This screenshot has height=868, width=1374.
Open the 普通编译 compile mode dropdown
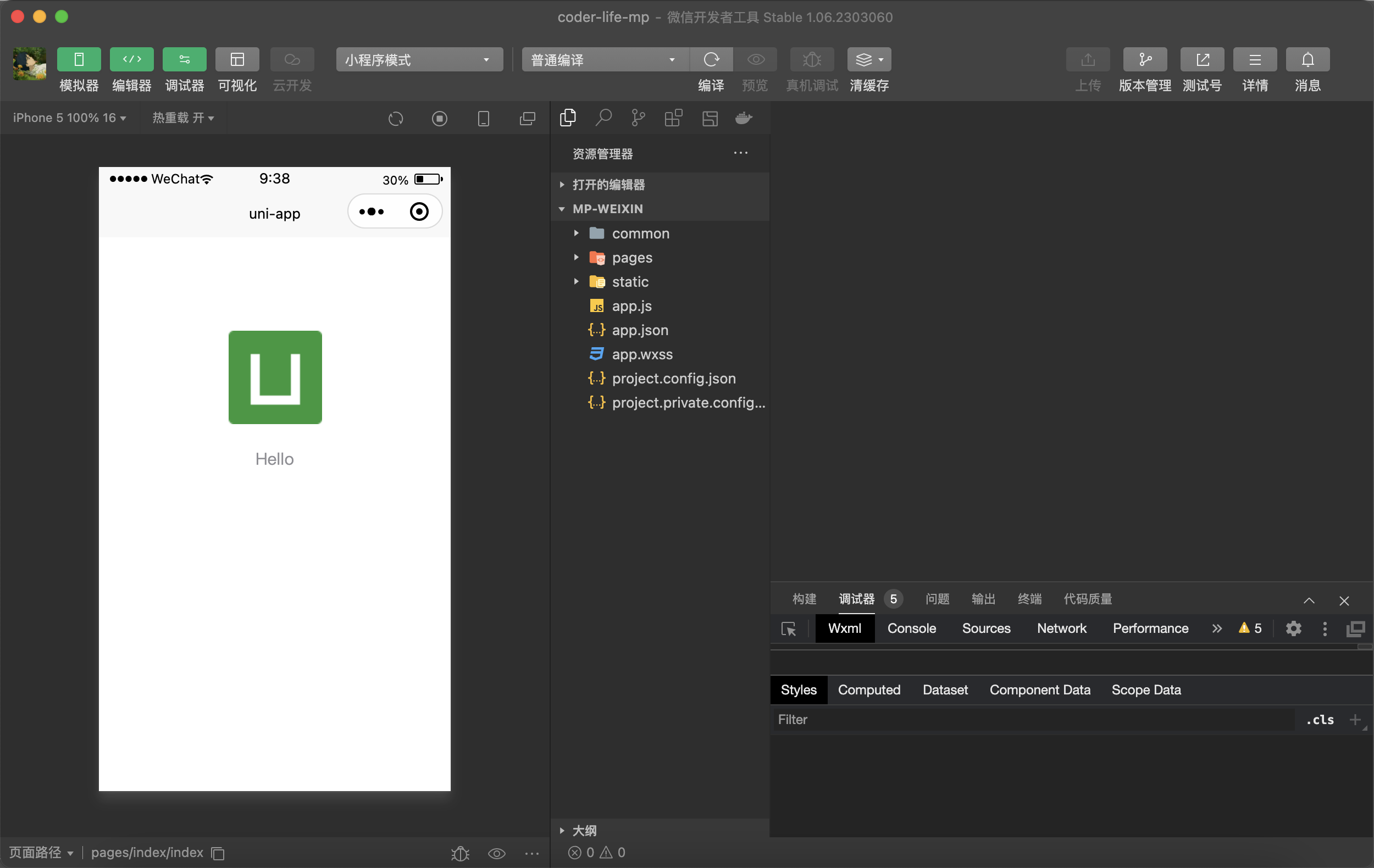point(605,59)
